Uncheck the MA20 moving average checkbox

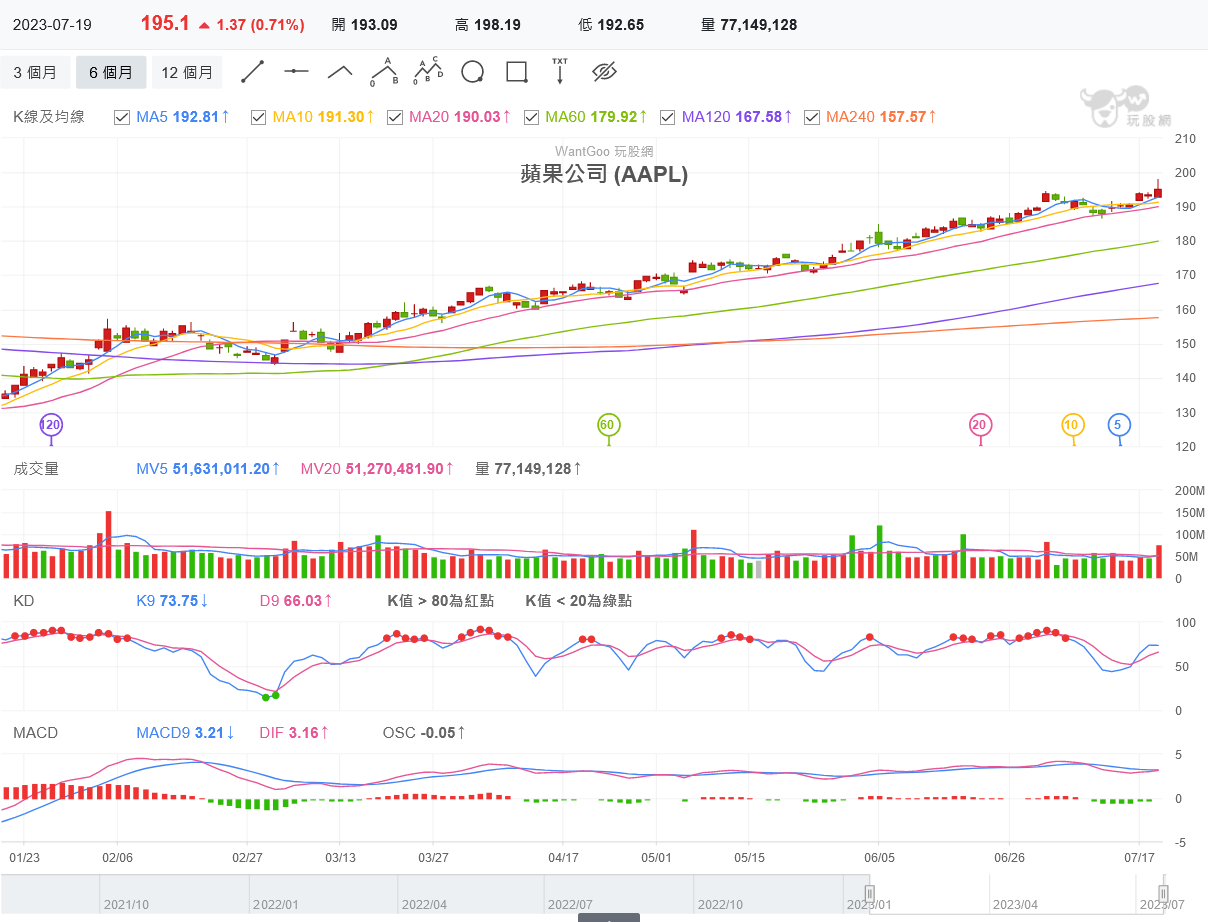click(x=394, y=117)
